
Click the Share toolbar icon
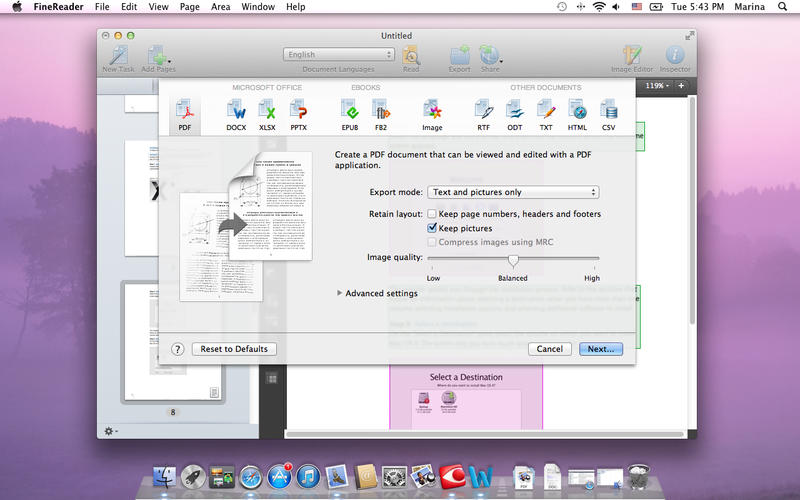490,59
